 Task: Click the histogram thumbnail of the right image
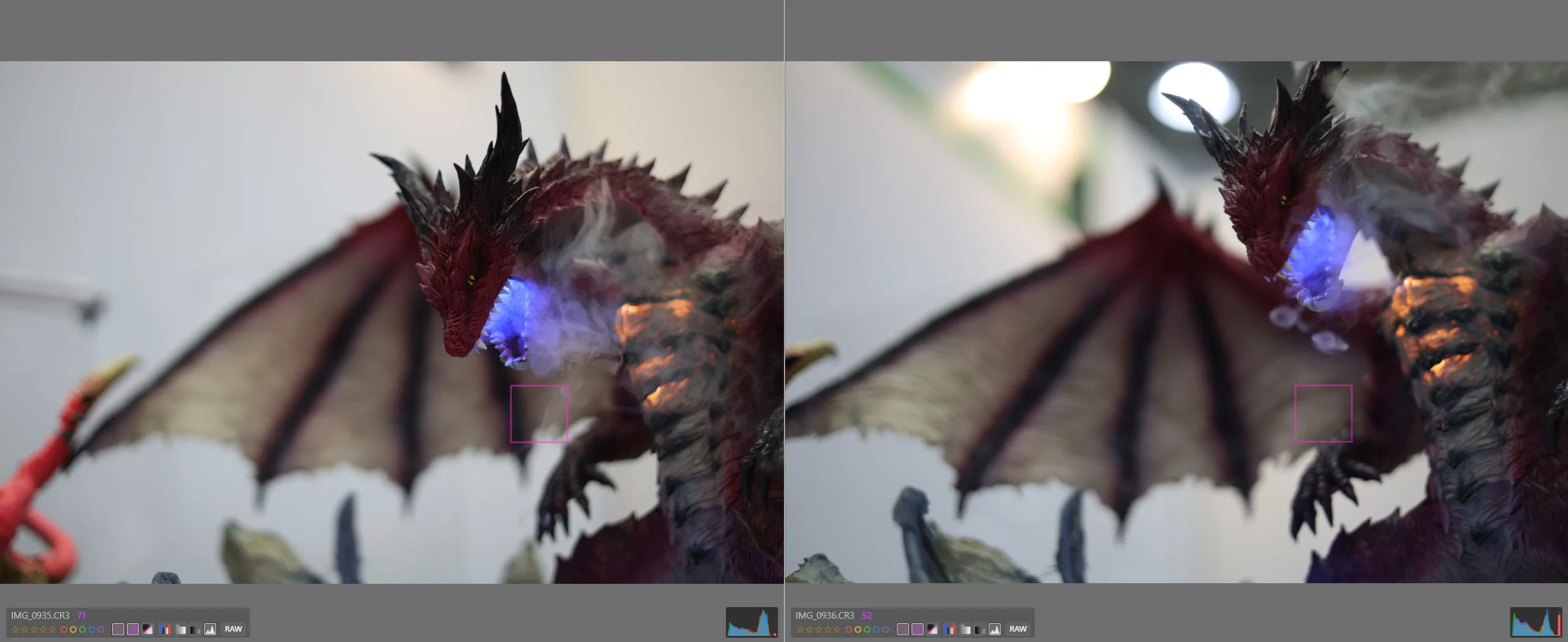pos(1536,622)
